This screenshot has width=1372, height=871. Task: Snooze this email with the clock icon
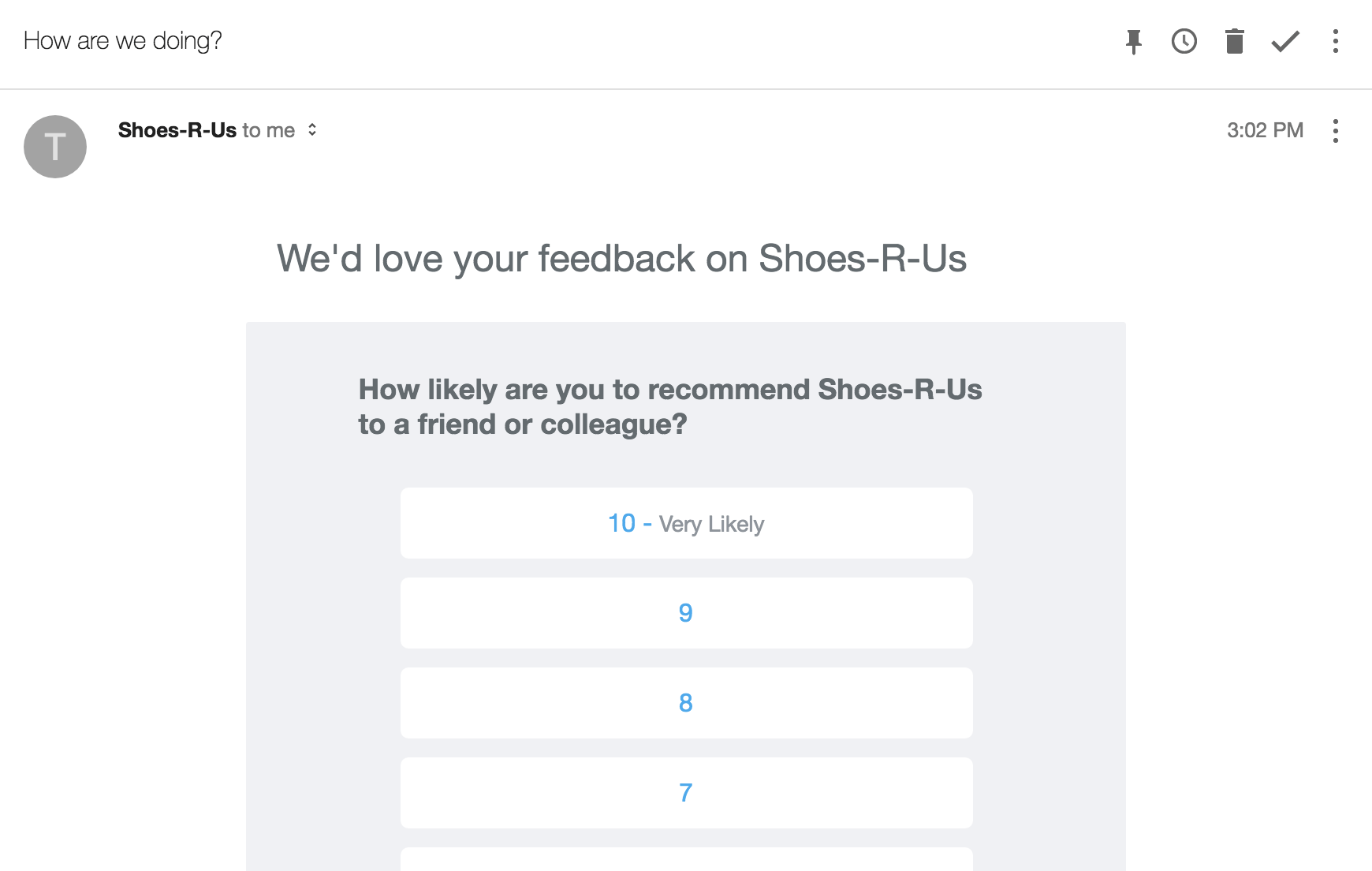click(1184, 43)
